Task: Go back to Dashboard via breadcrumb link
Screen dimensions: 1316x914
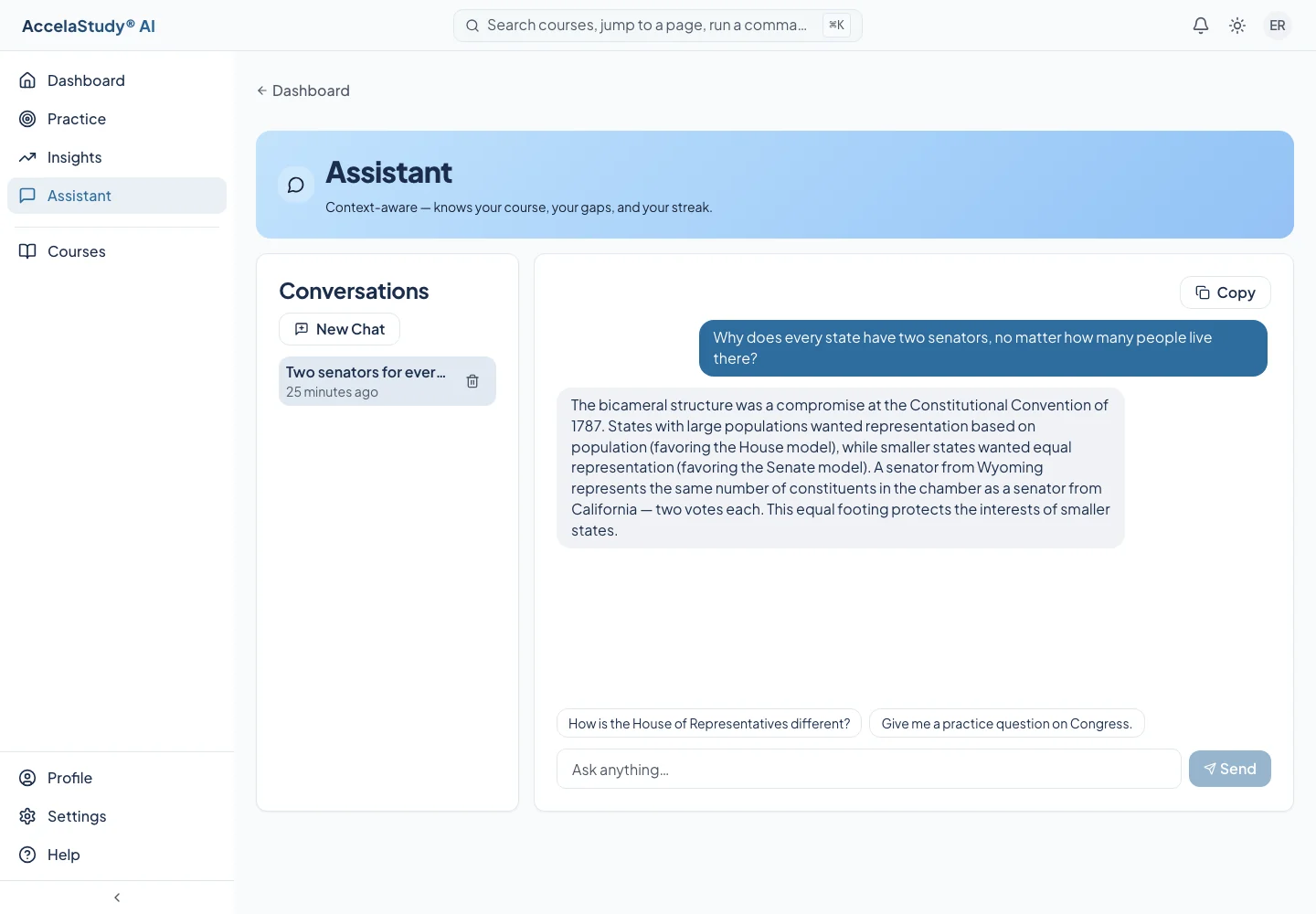Action: click(x=303, y=90)
